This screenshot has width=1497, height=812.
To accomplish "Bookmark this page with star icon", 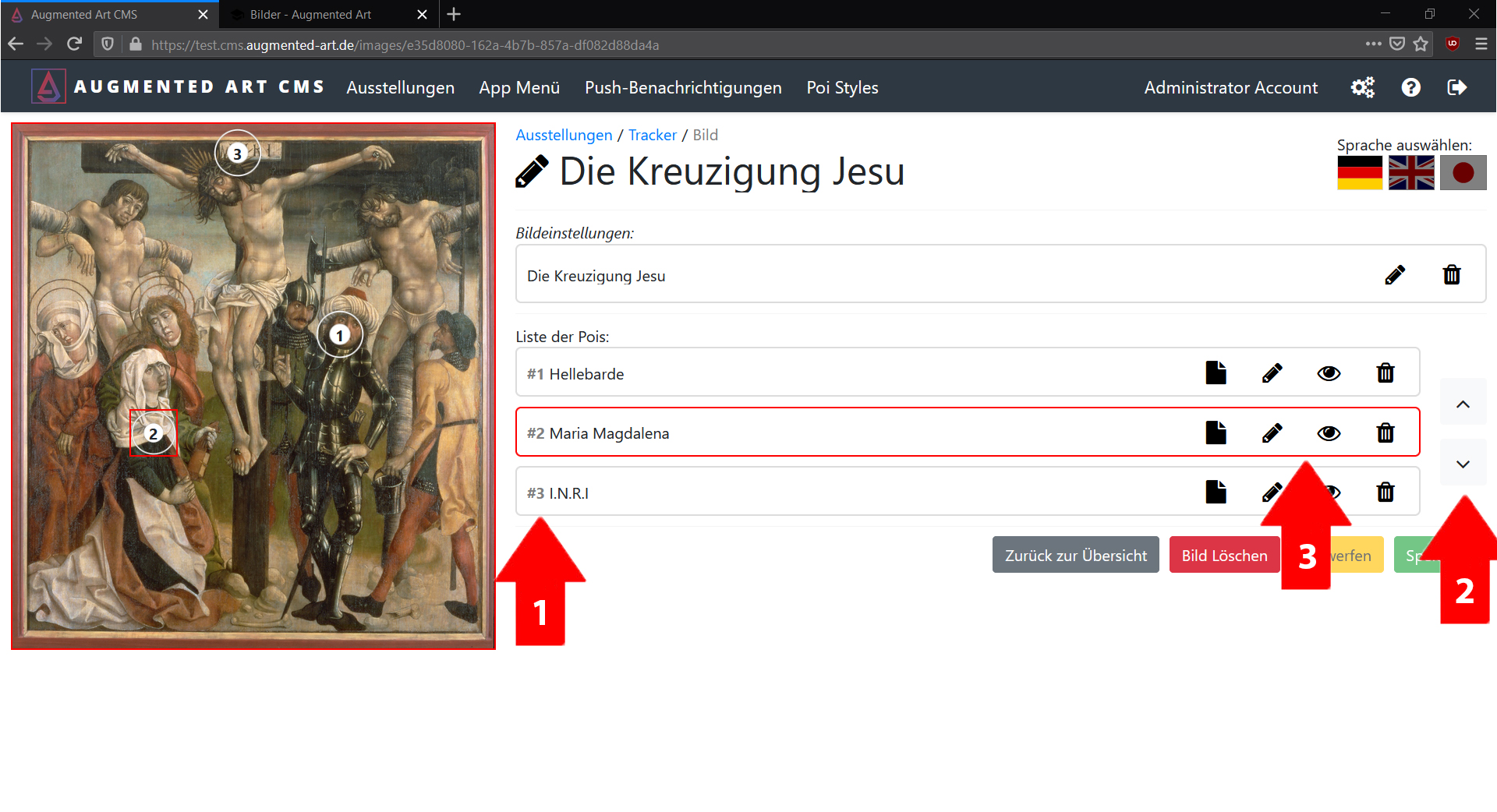I will coord(1421,44).
